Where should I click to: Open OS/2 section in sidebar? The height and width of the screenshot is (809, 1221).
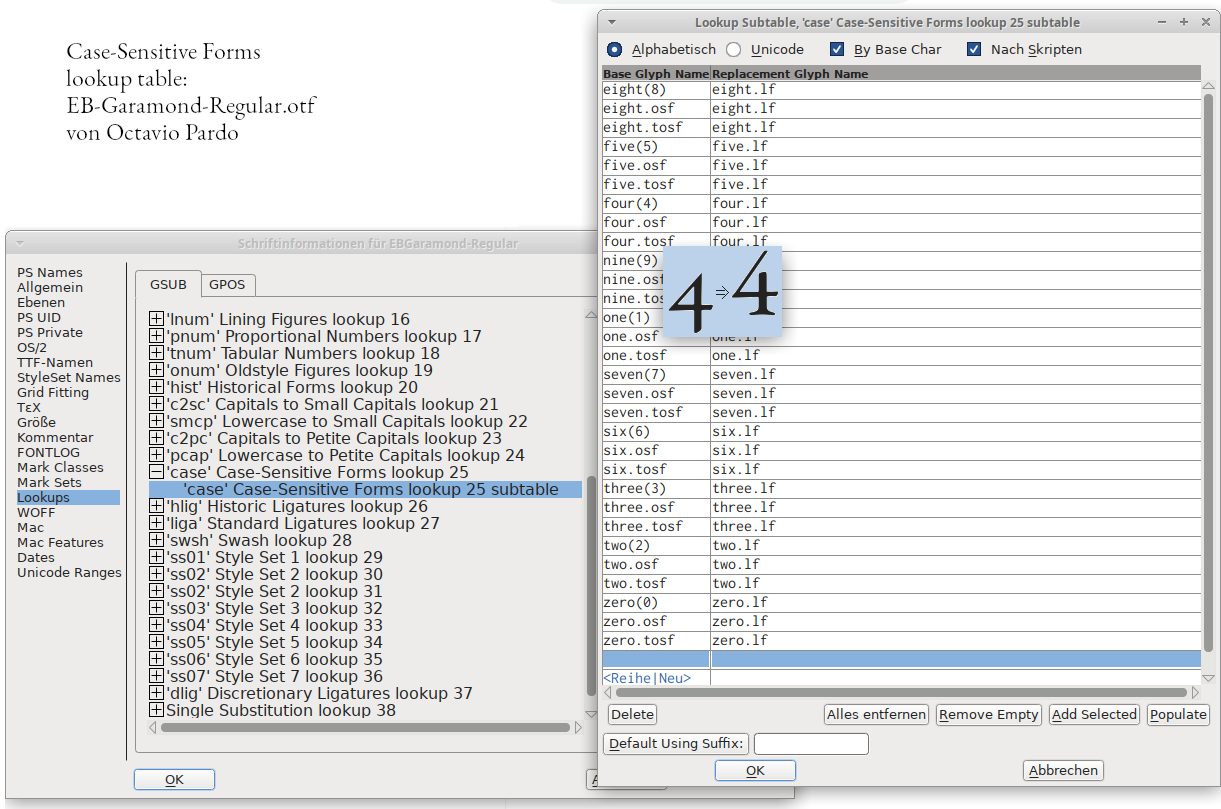[x=31, y=347]
